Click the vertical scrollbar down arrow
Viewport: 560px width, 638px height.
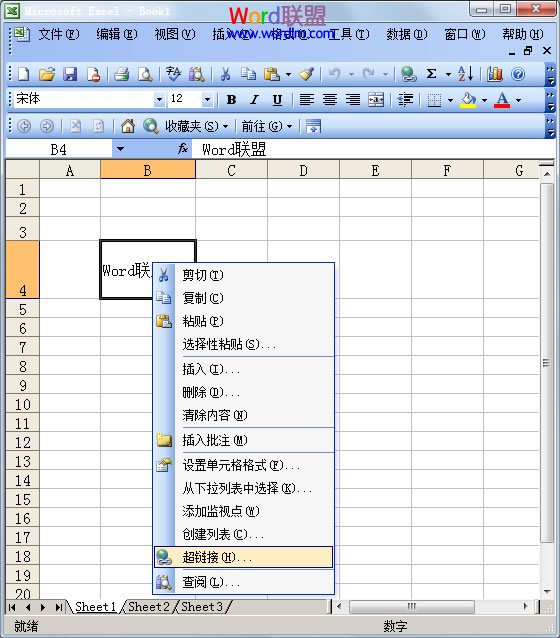[x=547, y=591]
